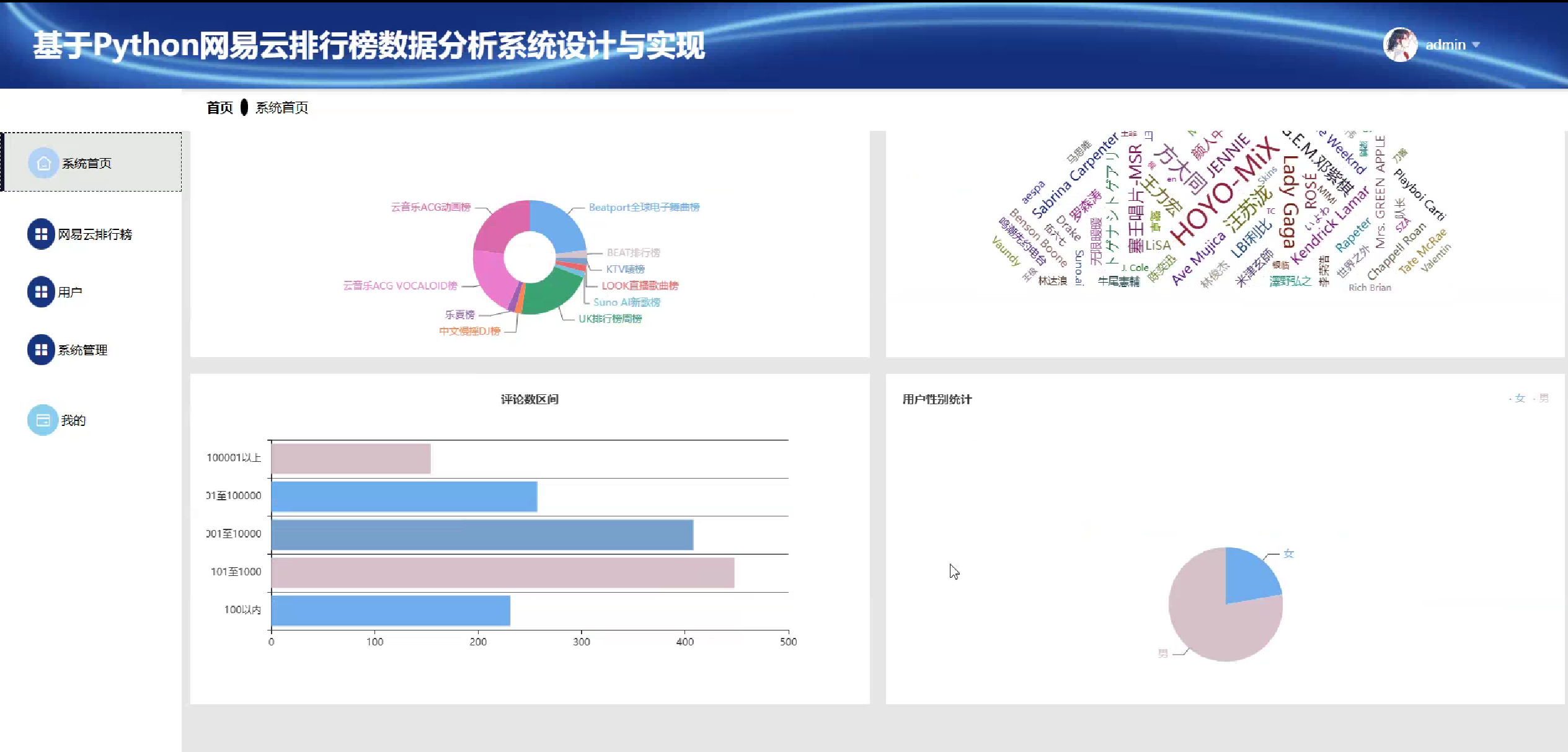Expand the 用户 menu item
1568x752 pixels.
(70, 292)
